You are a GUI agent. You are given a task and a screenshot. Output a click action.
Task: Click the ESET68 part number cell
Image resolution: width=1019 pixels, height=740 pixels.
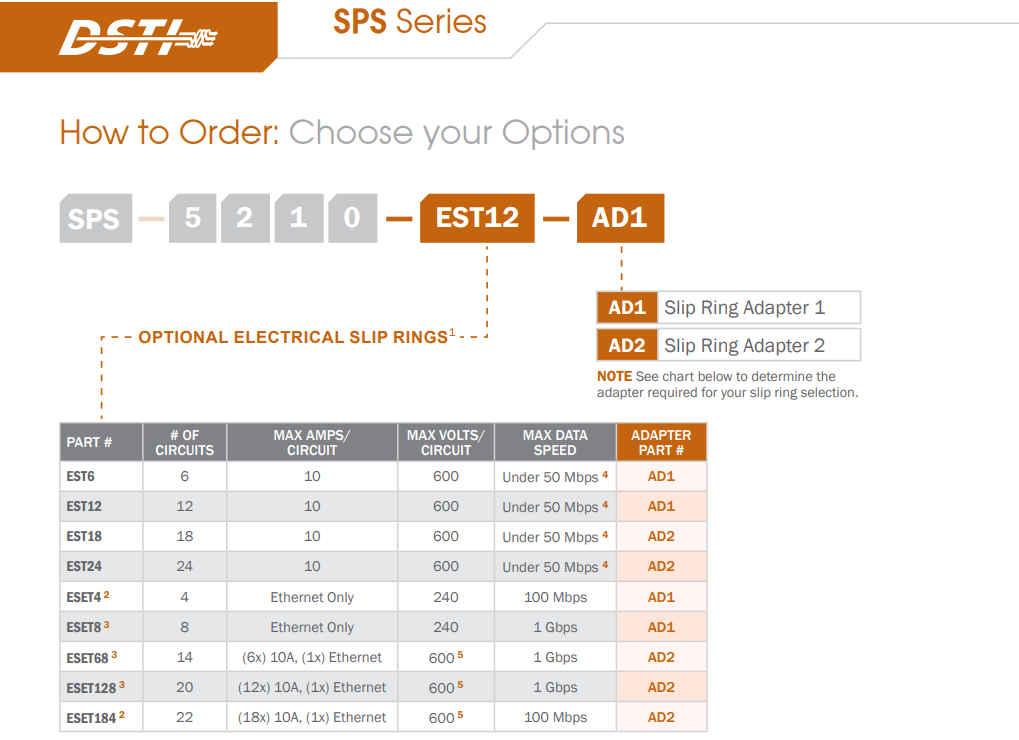tap(101, 657)
